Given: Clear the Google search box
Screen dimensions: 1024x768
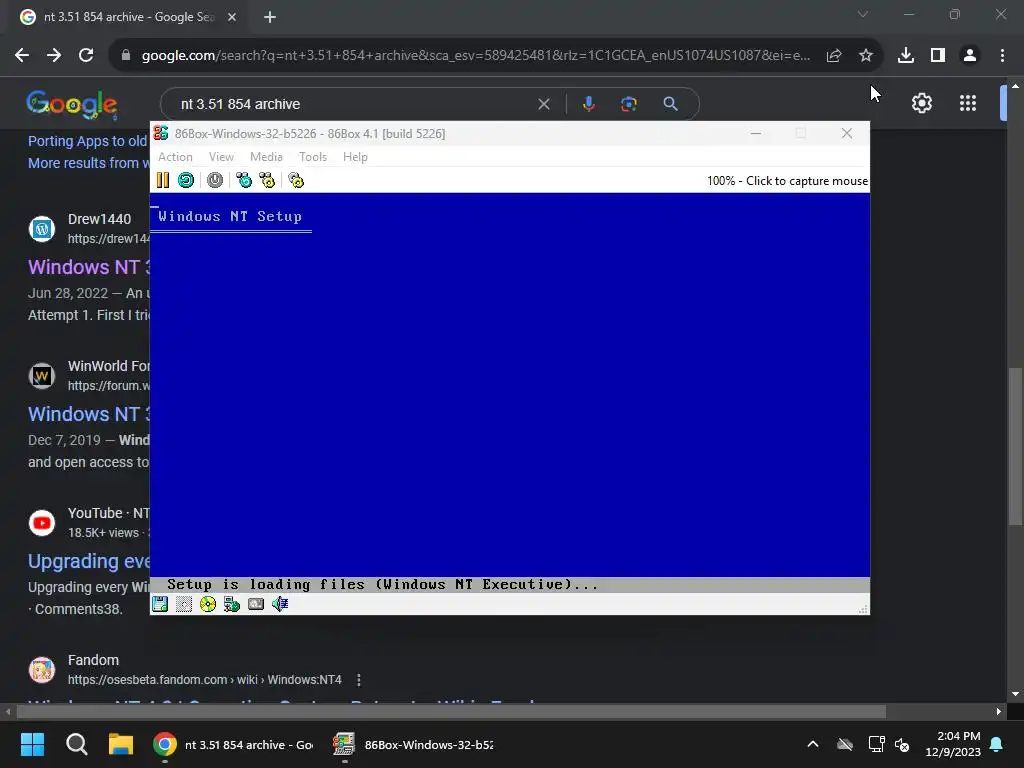Looking at the screenshot, I should [543, 104].
